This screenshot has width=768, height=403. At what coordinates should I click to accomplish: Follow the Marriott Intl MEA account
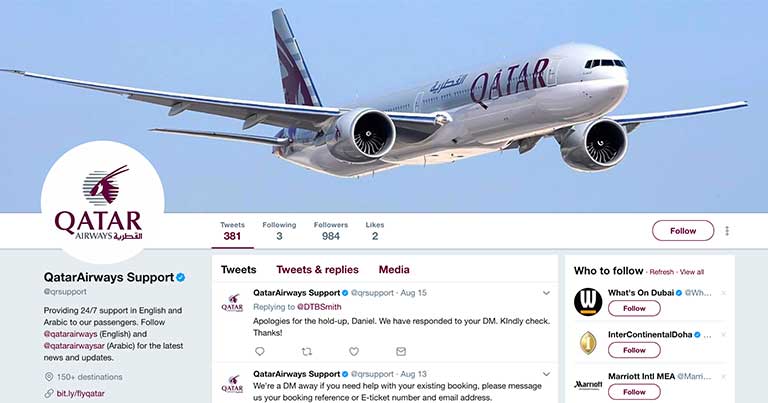pyautogui.click(x=634, y=392)
